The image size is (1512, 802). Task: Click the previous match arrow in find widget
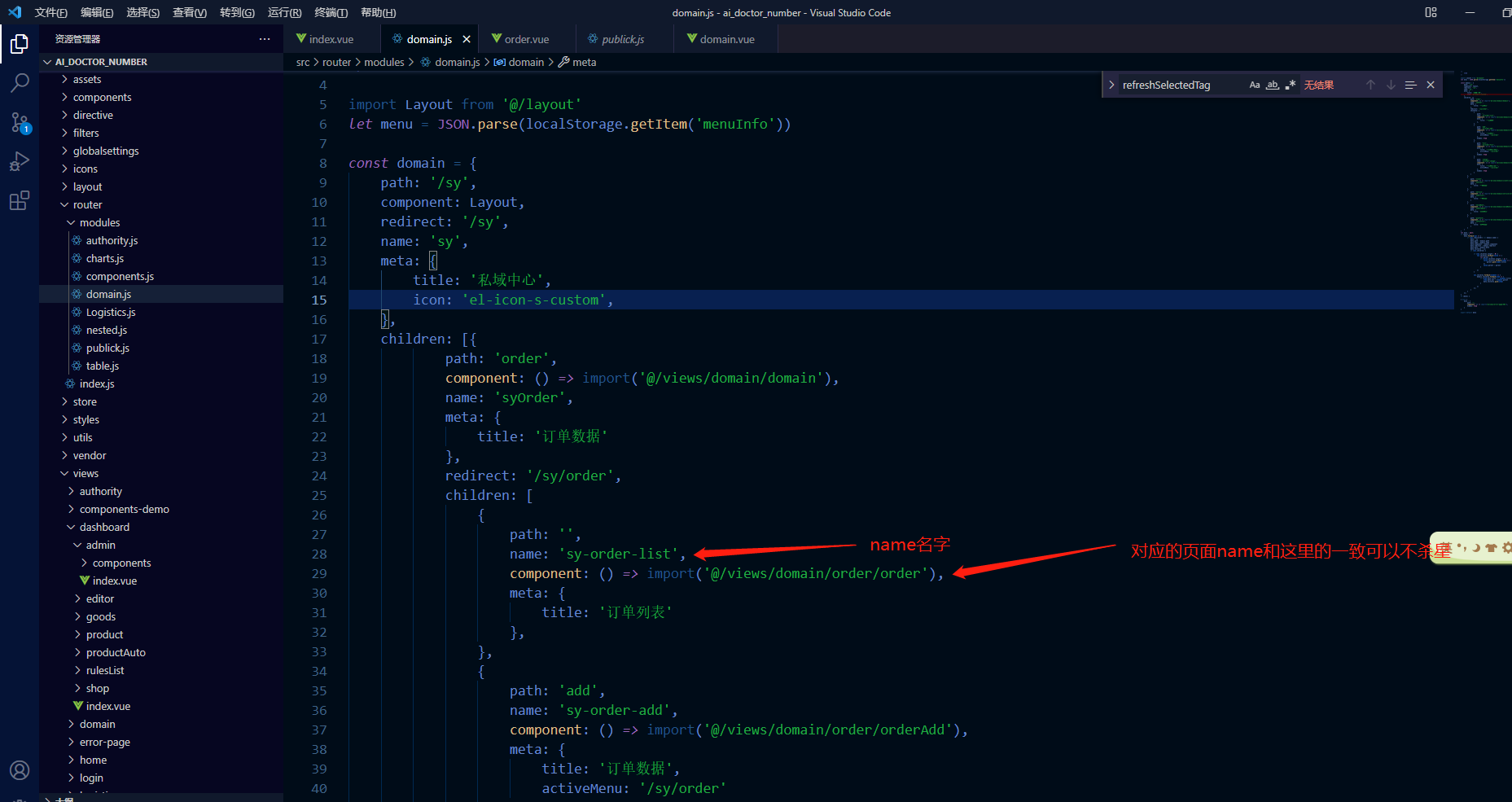(x=1370, y=84)
